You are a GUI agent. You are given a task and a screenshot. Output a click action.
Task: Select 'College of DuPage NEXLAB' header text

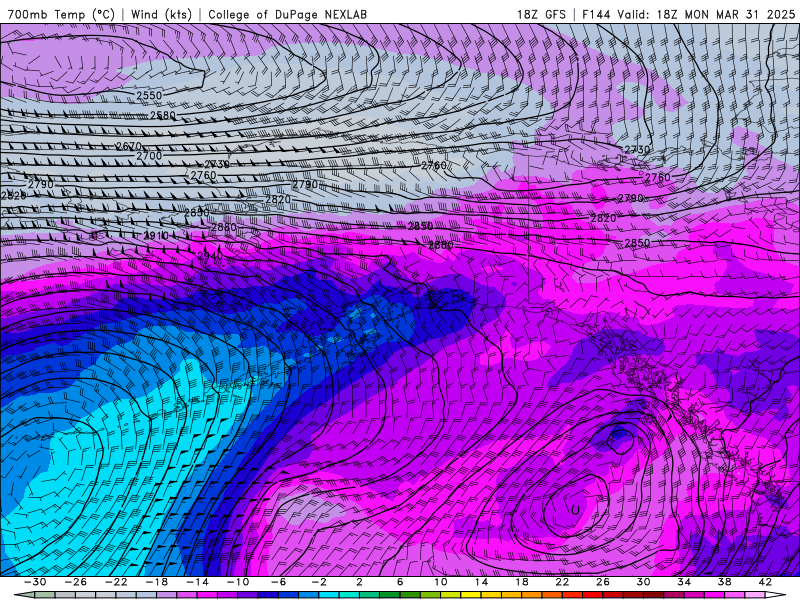click(287, 14)
